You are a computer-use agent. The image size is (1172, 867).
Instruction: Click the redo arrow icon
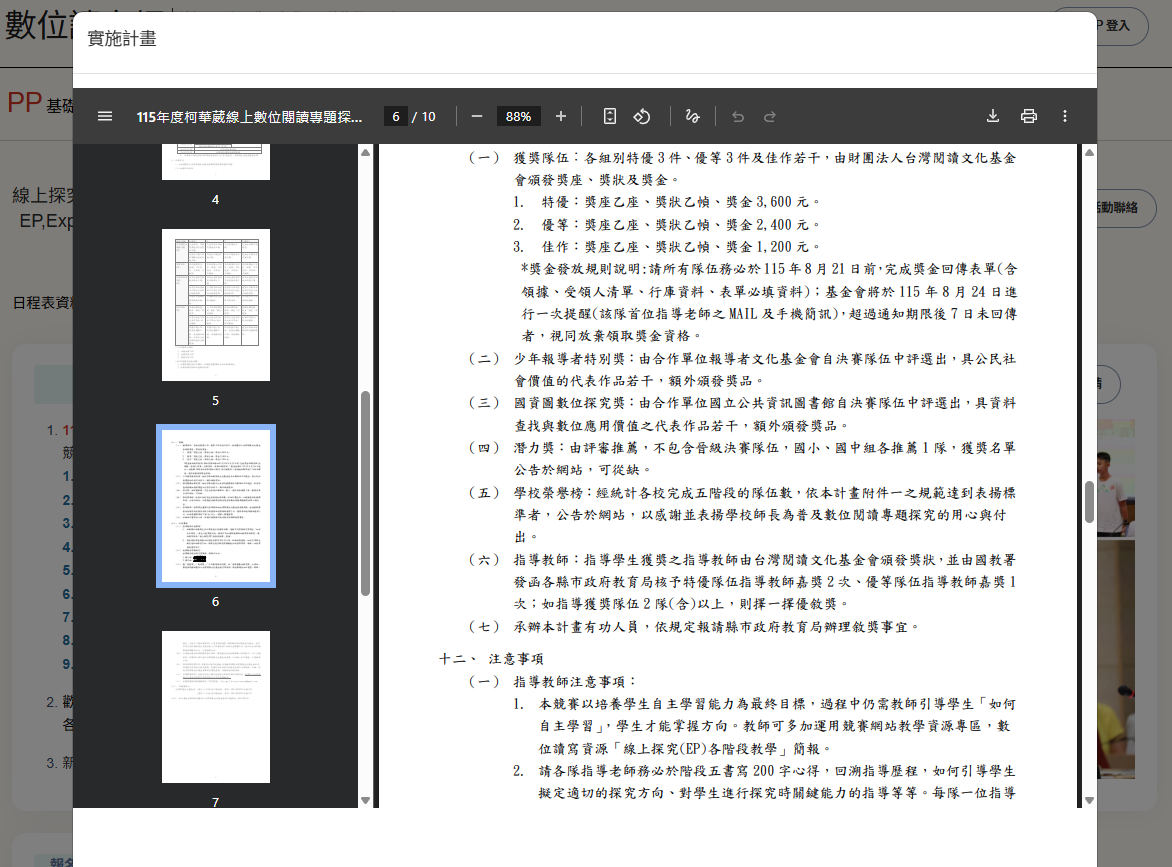(x=770, y=116)
